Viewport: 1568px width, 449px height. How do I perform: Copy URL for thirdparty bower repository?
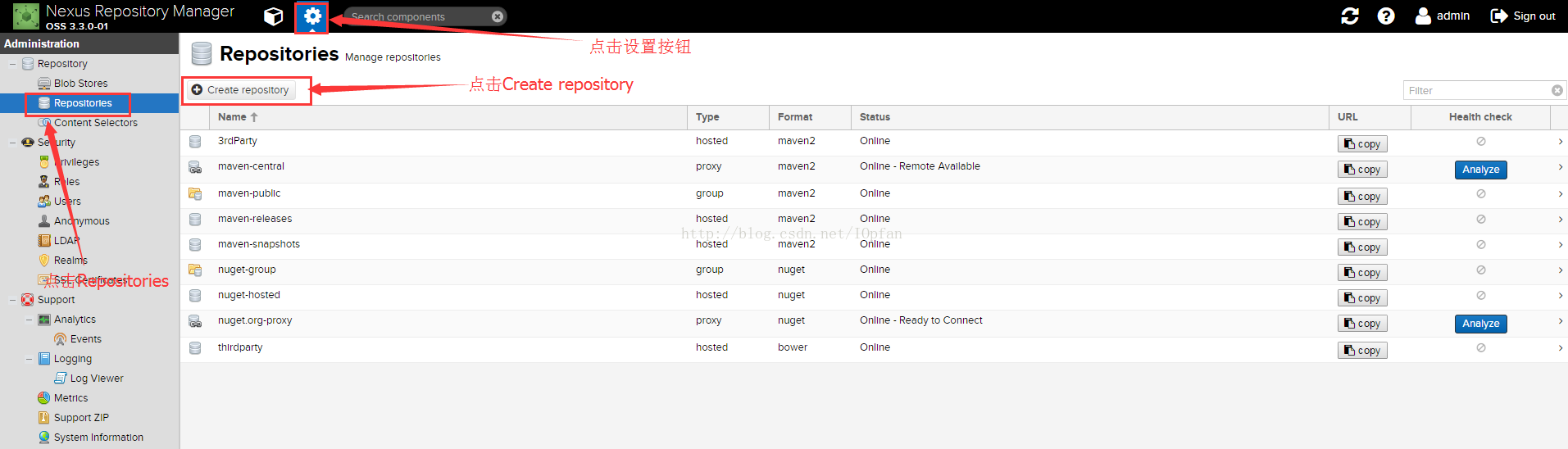(1362, 351)
